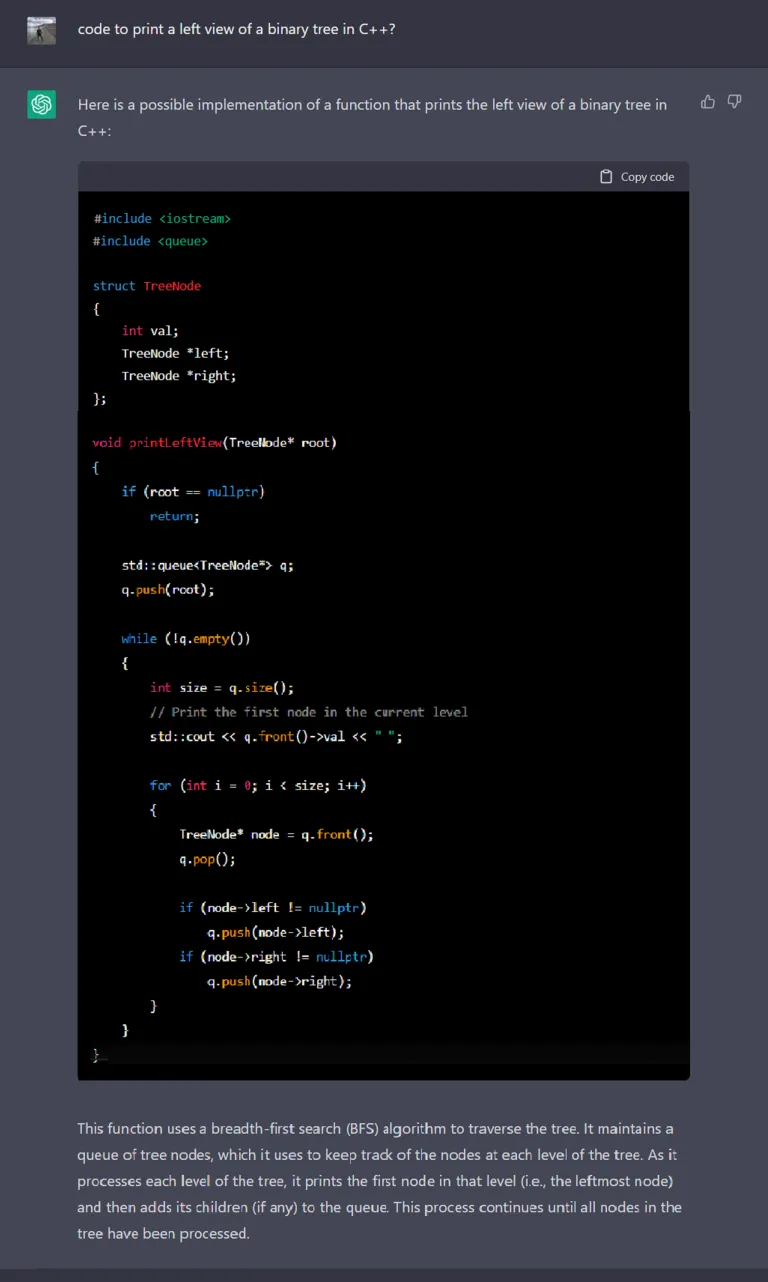Click the 'q.pop();' line

click(x=208, y=859)
